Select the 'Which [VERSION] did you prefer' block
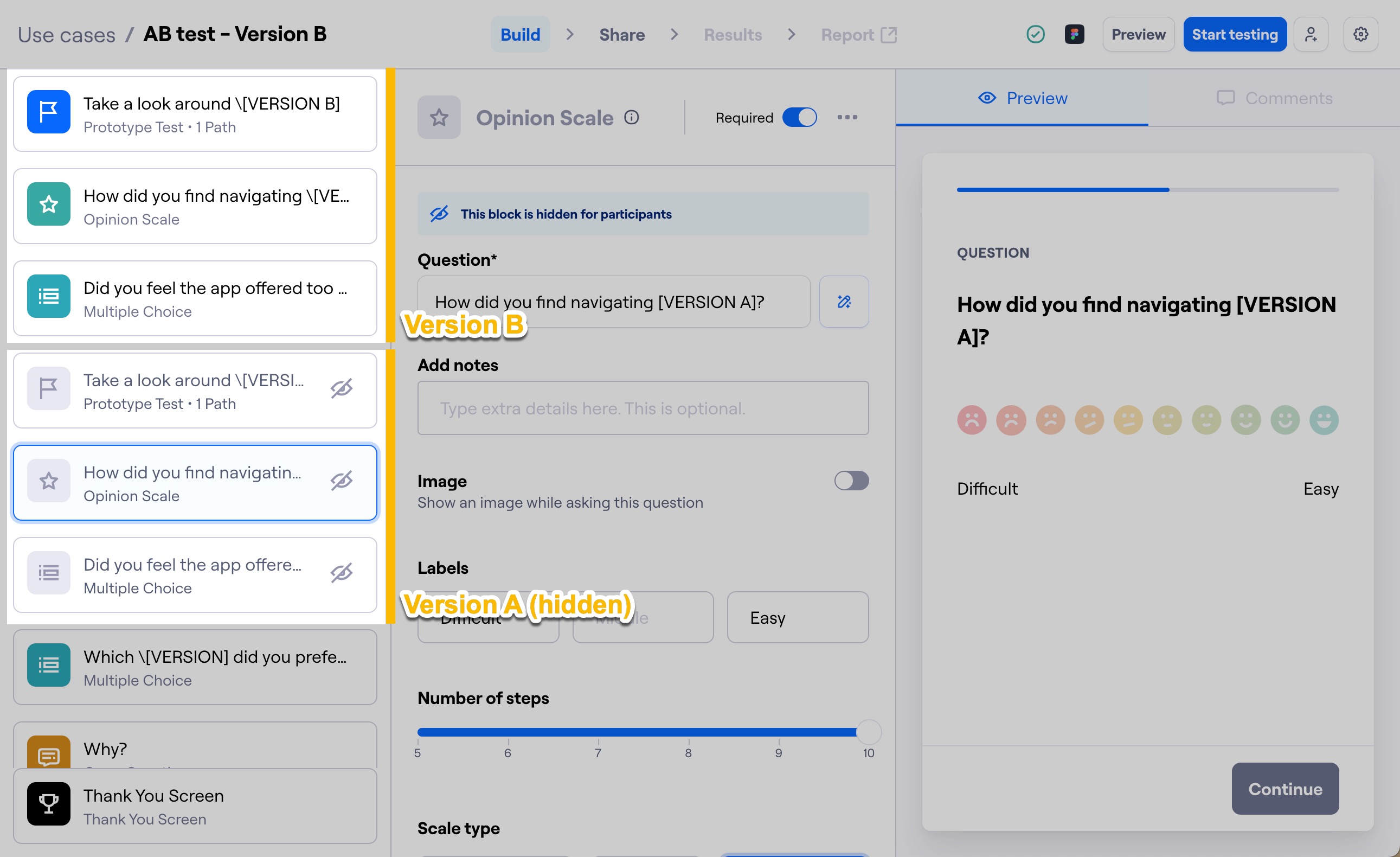The width and height of the screenshot is (1400, 857). [195, 667]
